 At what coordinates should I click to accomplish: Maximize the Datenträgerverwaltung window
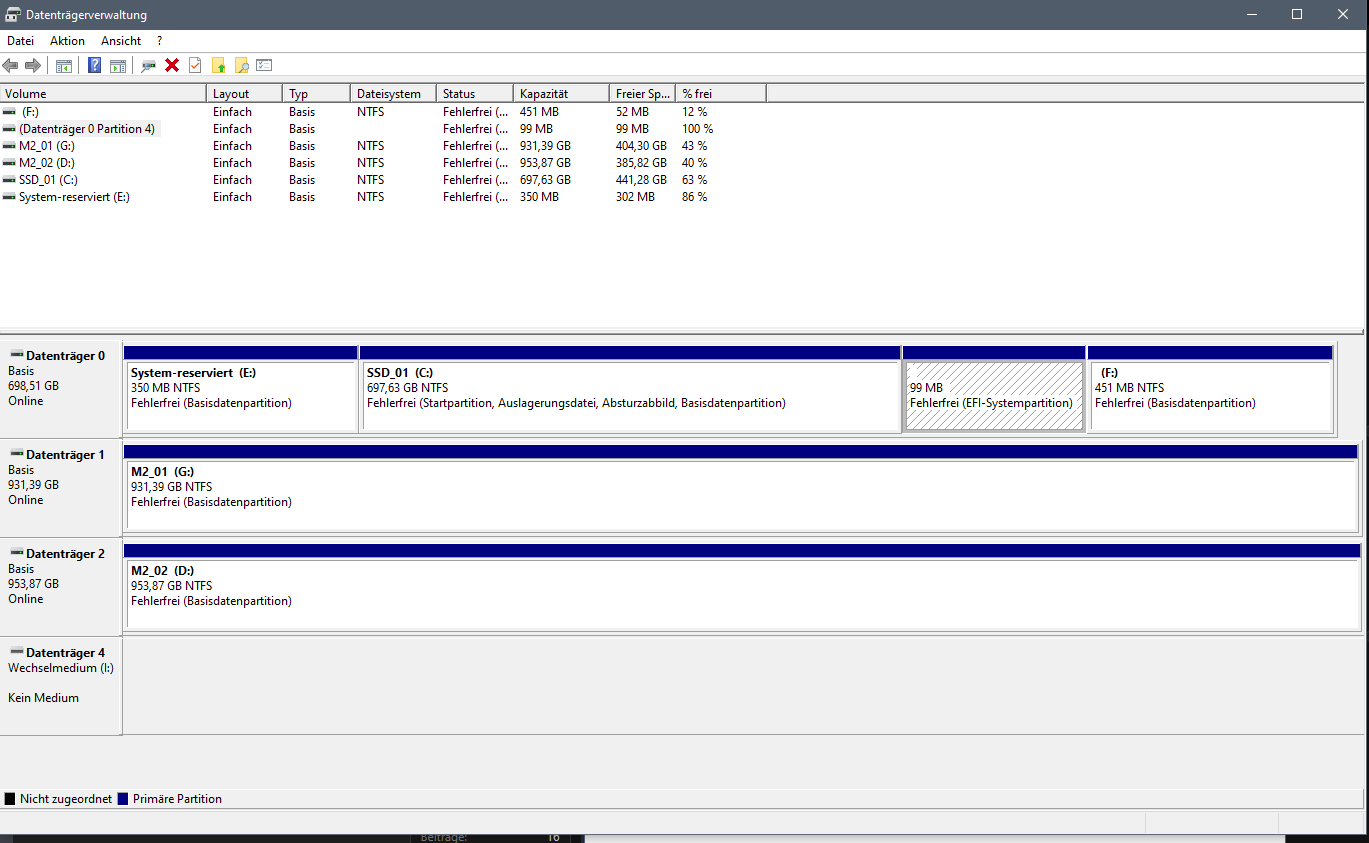pyautogui.click(x=1297, y=14)
